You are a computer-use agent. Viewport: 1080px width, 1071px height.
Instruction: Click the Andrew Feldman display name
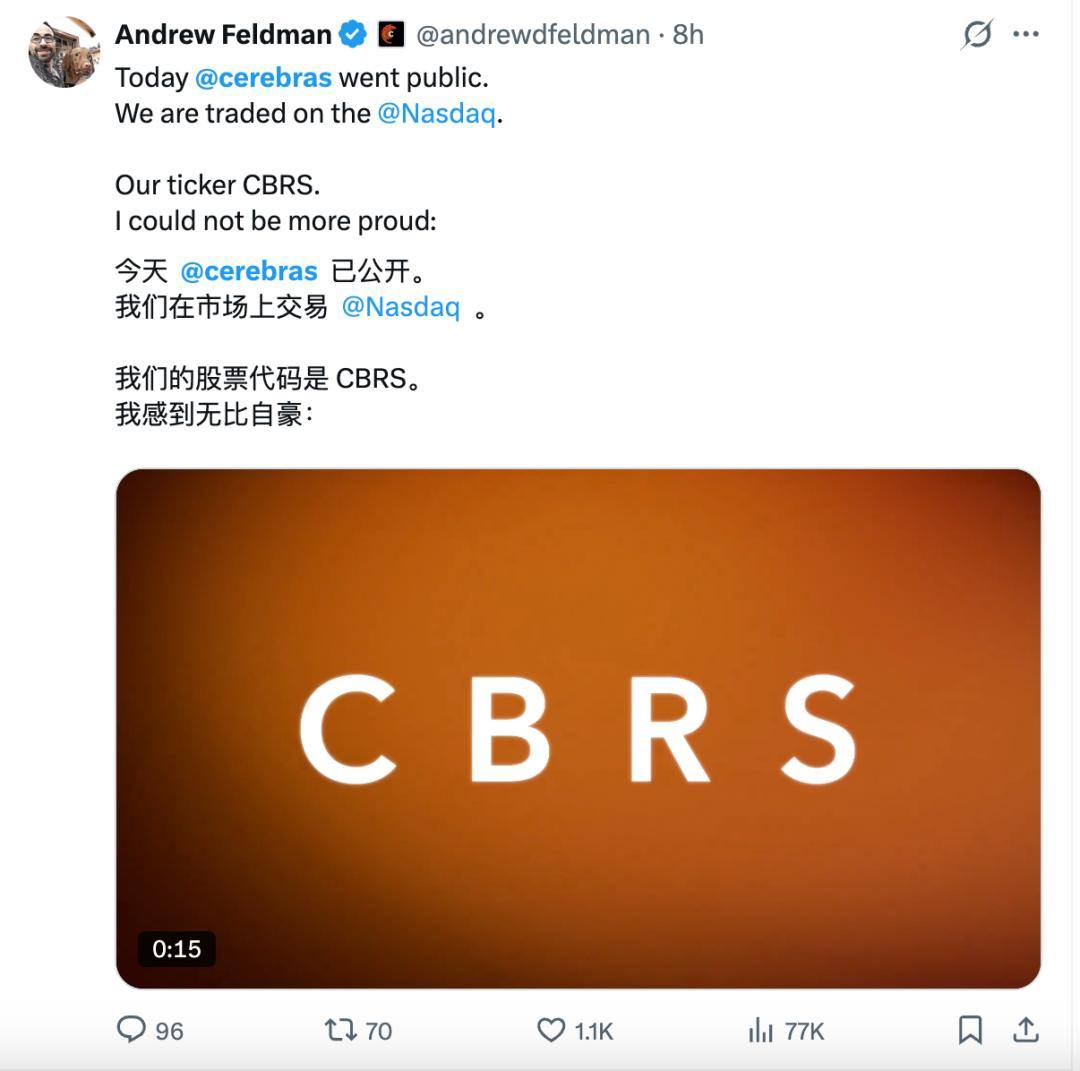[223, 34]
